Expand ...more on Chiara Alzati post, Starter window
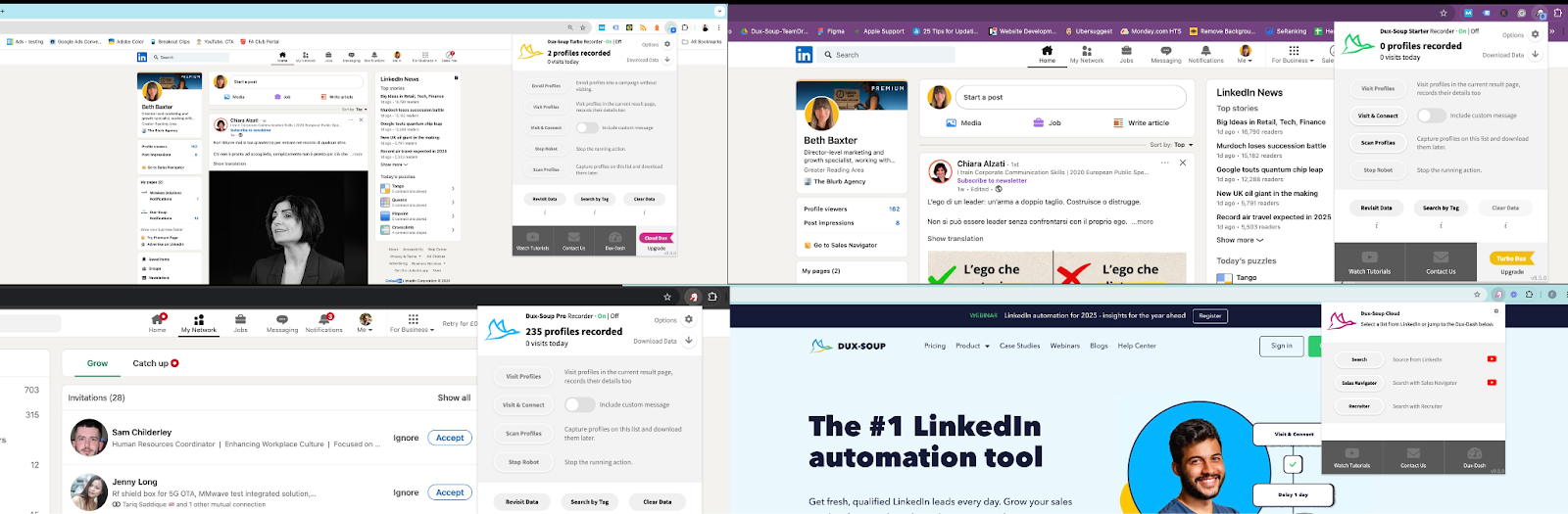Image resolution: width=1568 pixels, height=514 pixels. coord(1142,222)
